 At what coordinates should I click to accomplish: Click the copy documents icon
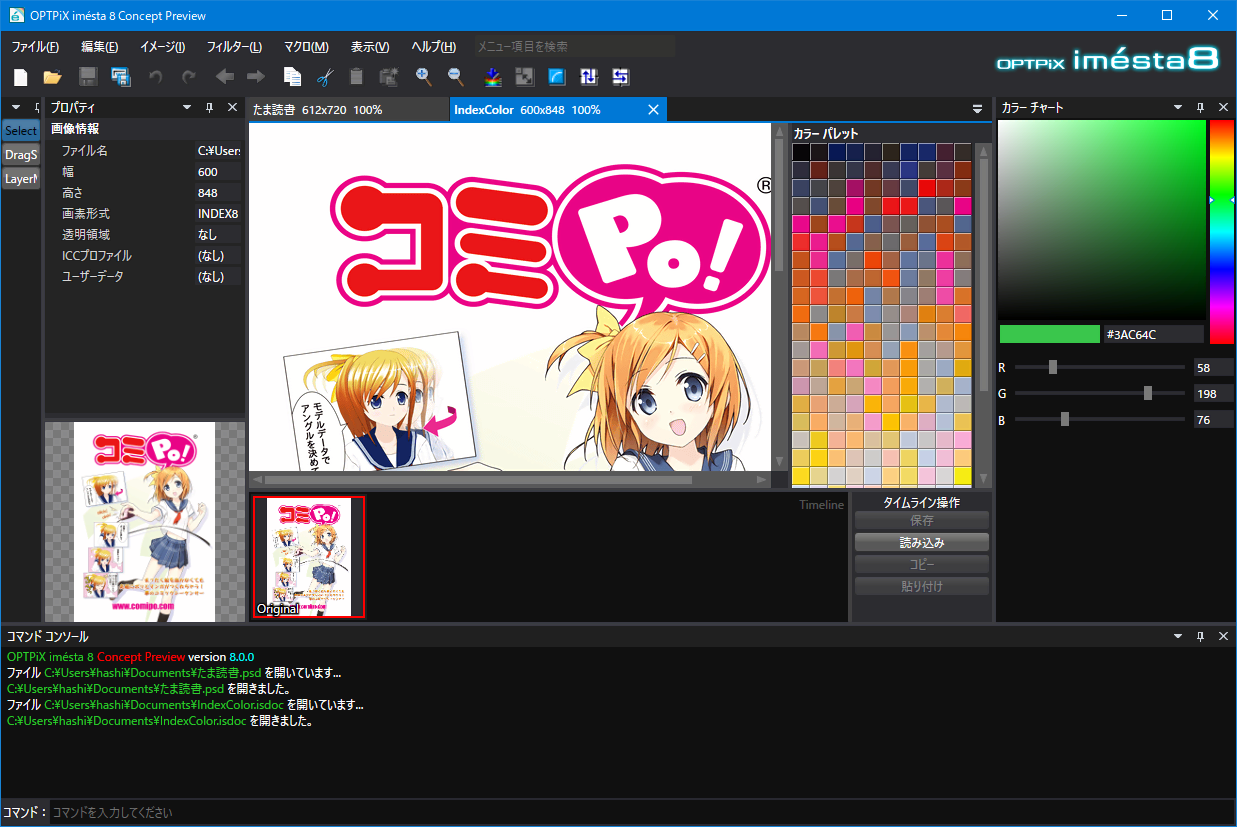coord(292,77)
